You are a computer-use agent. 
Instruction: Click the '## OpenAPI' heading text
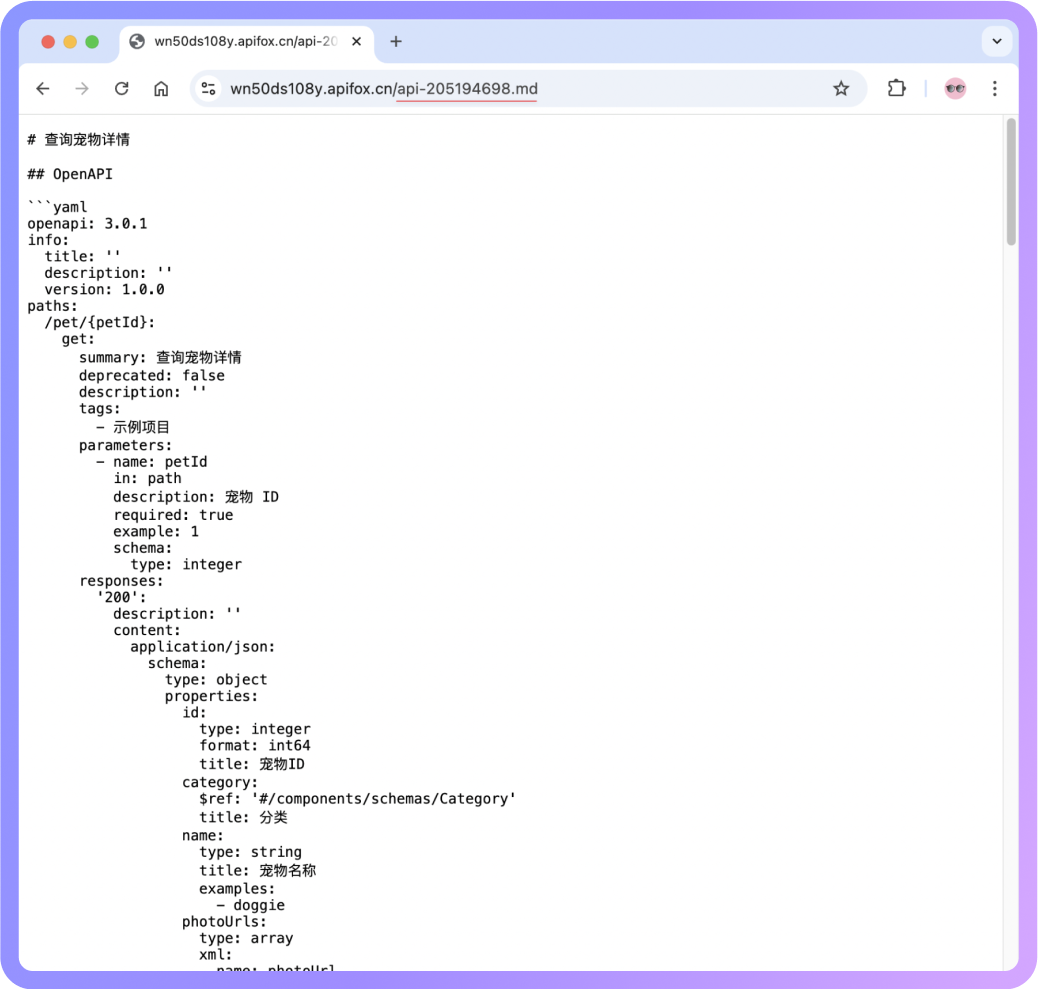(70, 174)
